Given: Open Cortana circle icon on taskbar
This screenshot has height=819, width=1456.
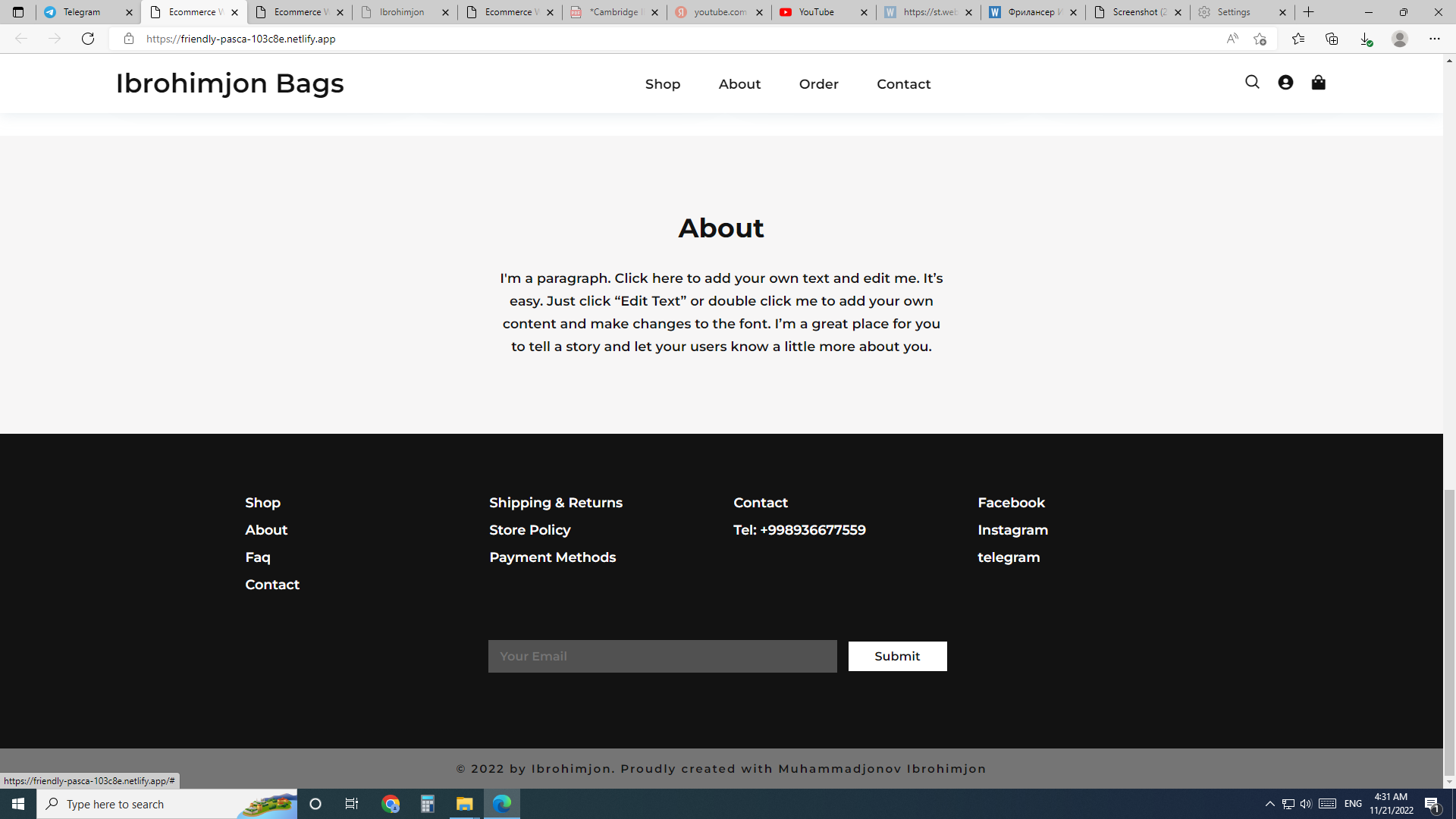Looking at the screenshot, I should [x=315, y=804].
